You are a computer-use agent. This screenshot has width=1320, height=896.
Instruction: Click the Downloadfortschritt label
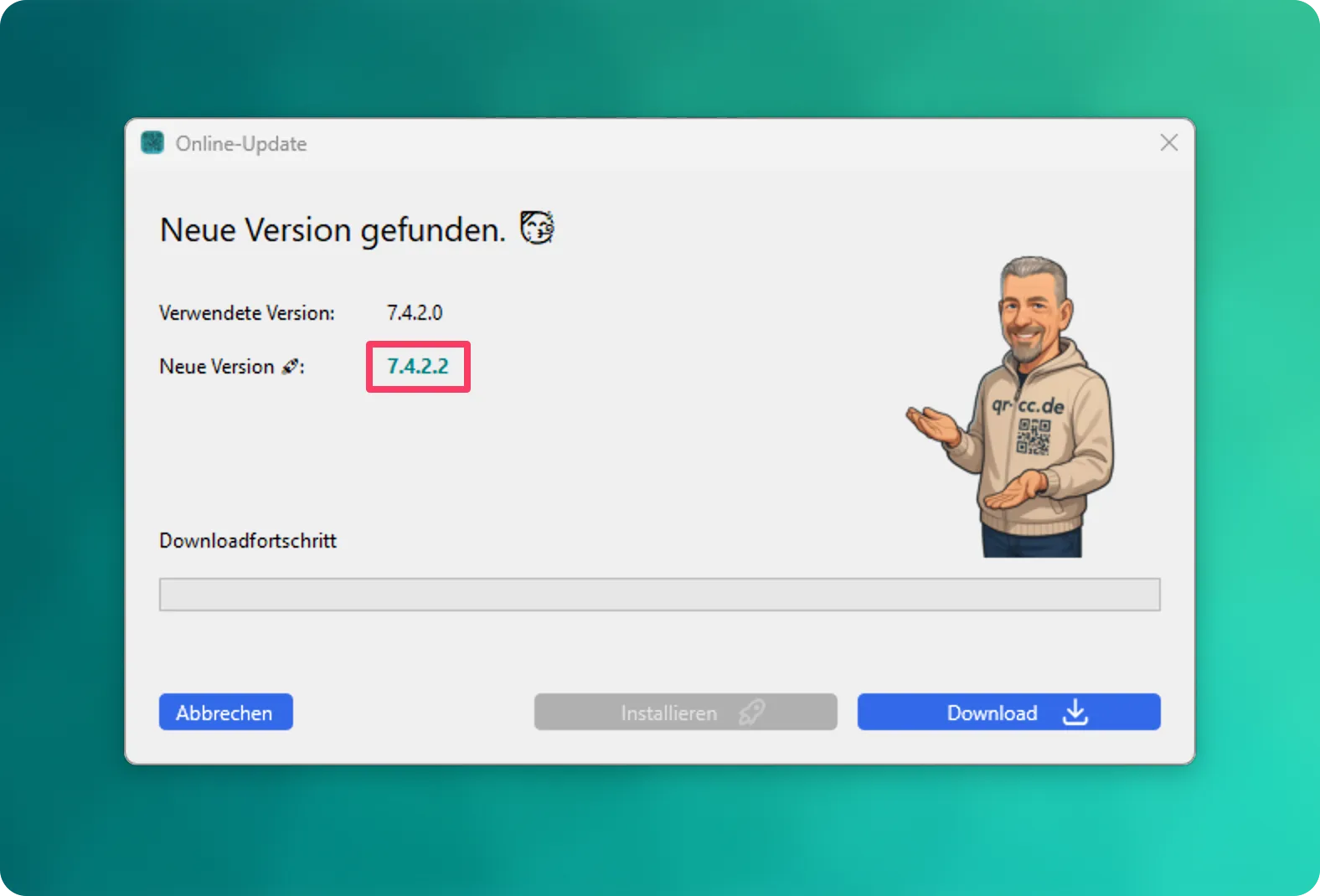[248, 541]
